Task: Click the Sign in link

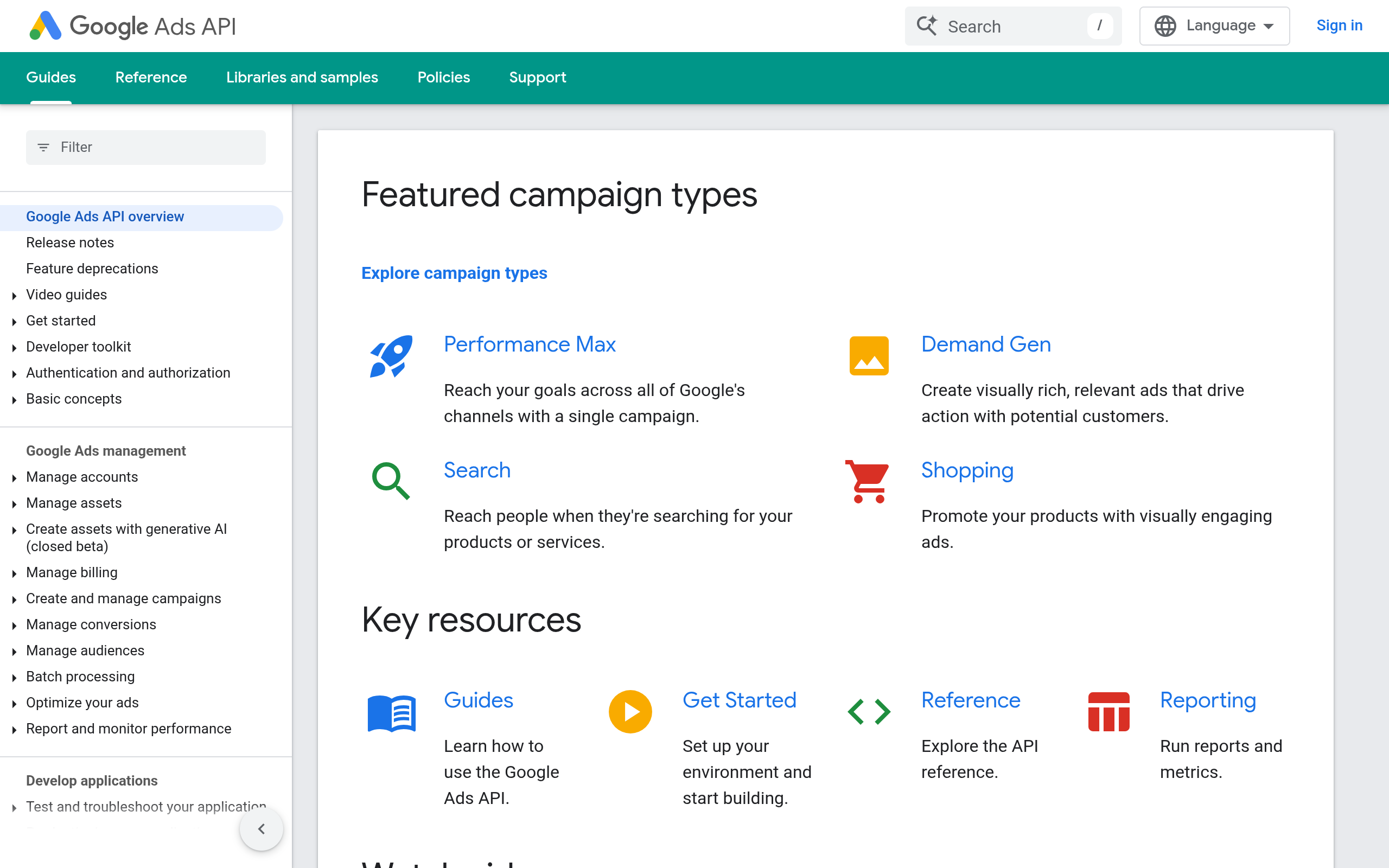Action: [1339, 25]
